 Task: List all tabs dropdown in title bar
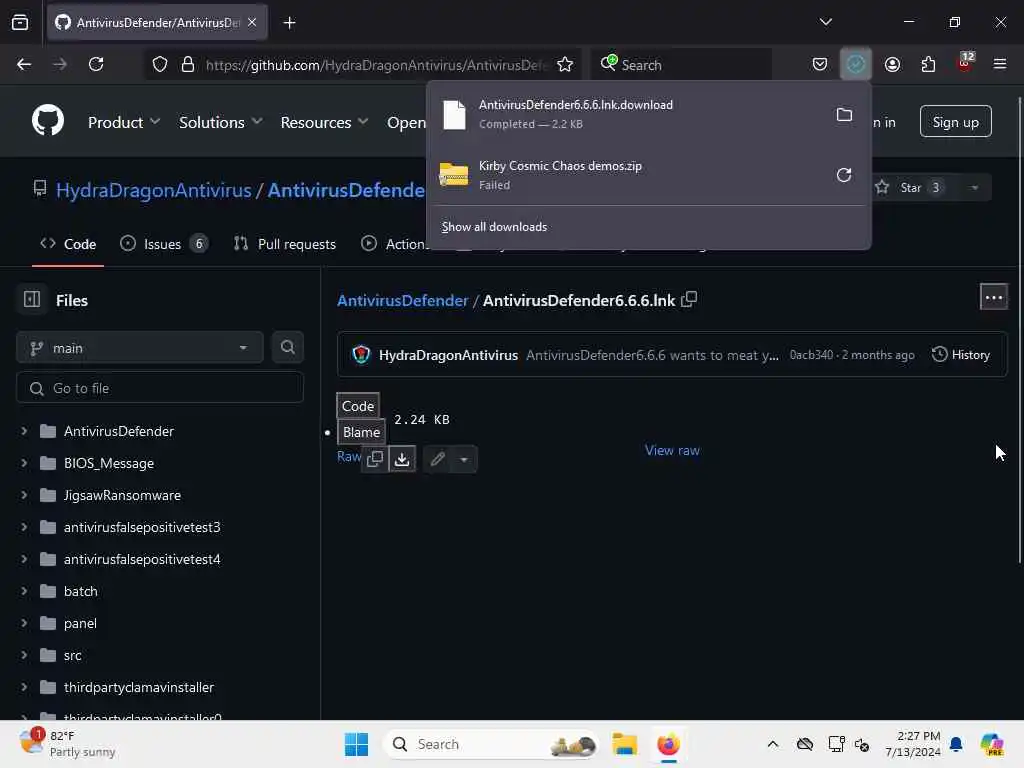[x=825, y=22]
